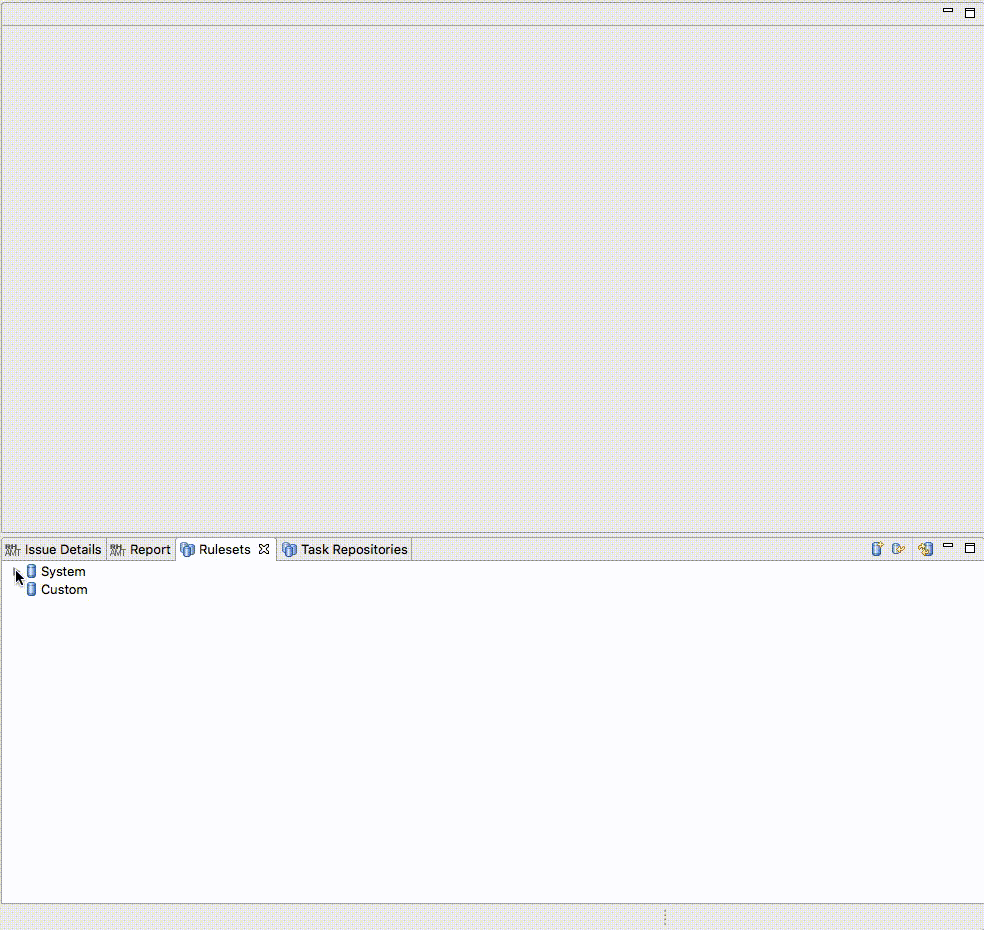This screenshot has height=930, width=984.
Task: Select the System ruleset item
Action: 63,572
